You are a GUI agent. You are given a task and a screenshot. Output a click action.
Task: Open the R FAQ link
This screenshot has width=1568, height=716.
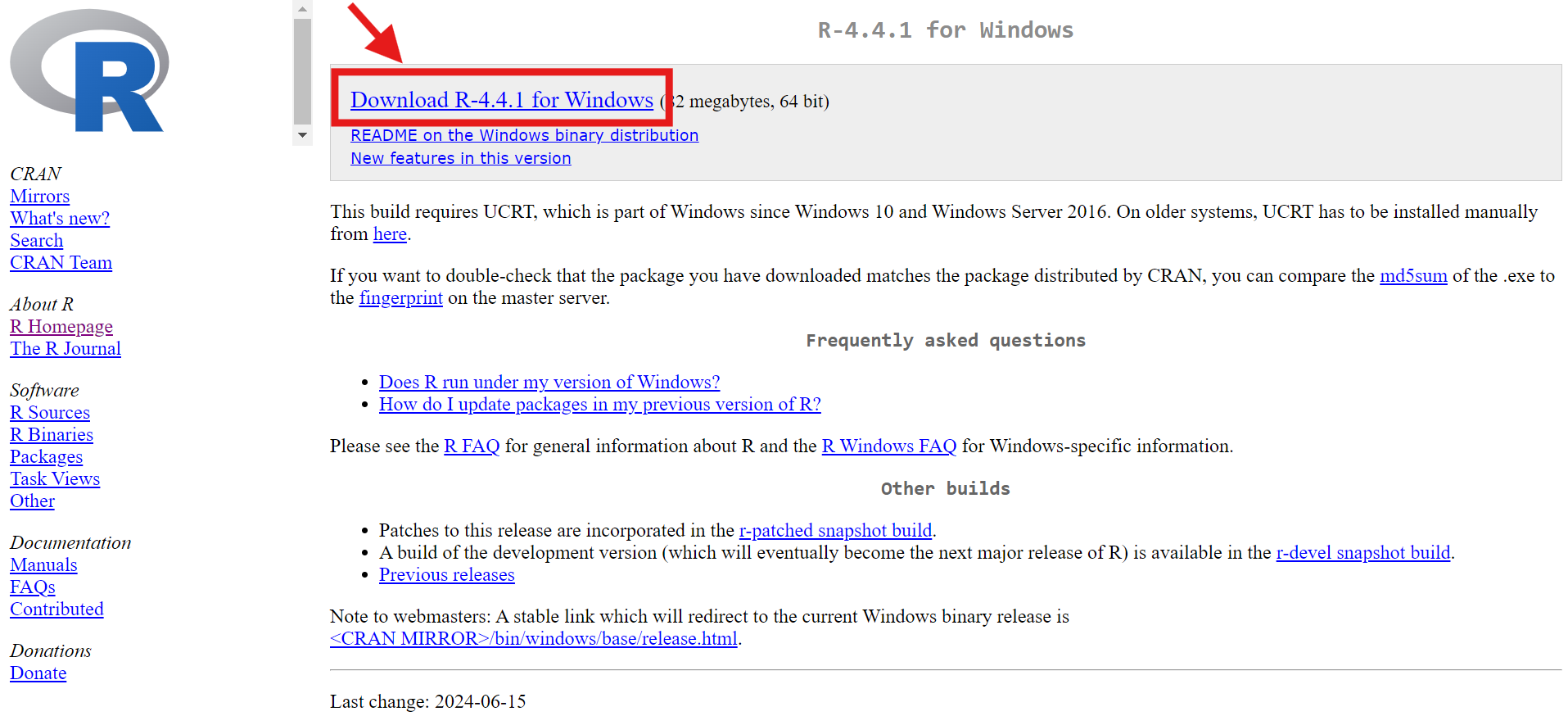pos(472,446)
